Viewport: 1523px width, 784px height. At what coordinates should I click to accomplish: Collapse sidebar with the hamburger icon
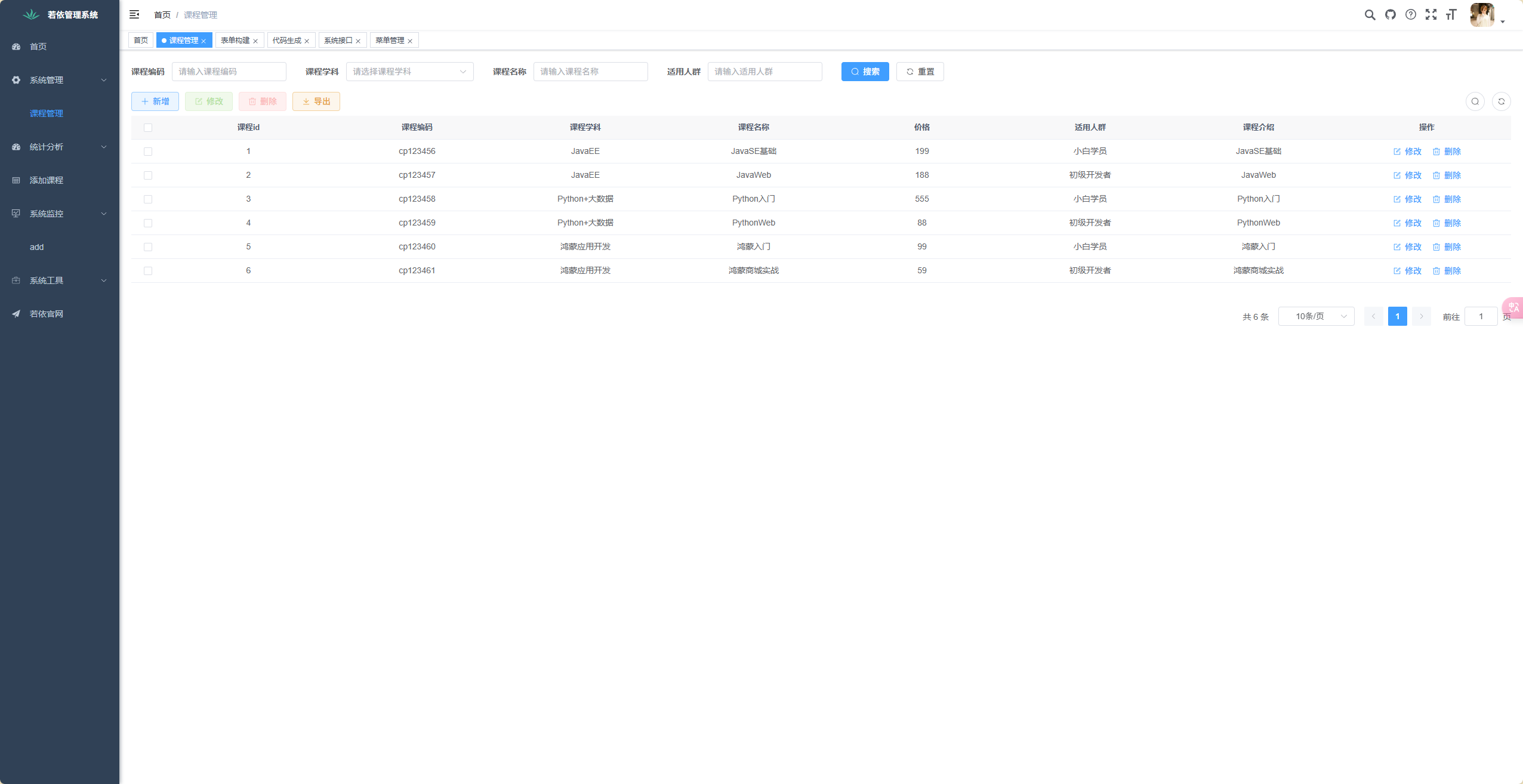click(134, 14)
